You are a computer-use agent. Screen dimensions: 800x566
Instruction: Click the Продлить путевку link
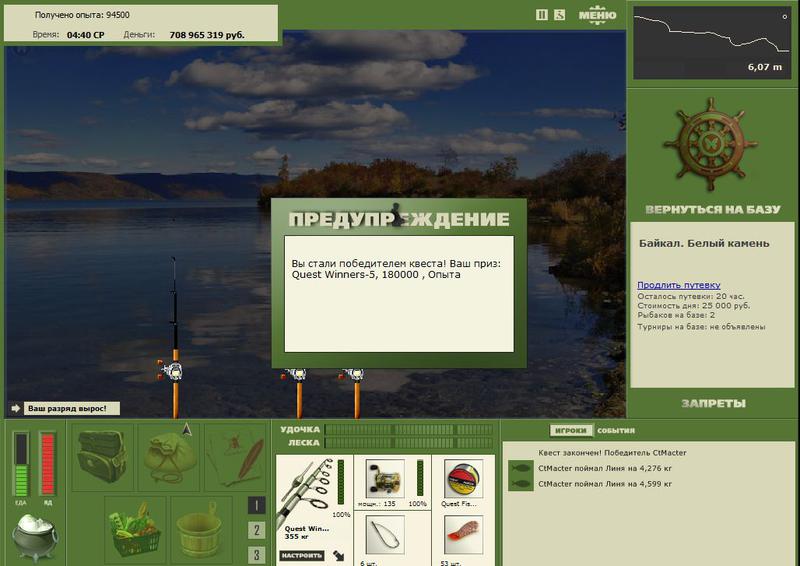(679, 285)
